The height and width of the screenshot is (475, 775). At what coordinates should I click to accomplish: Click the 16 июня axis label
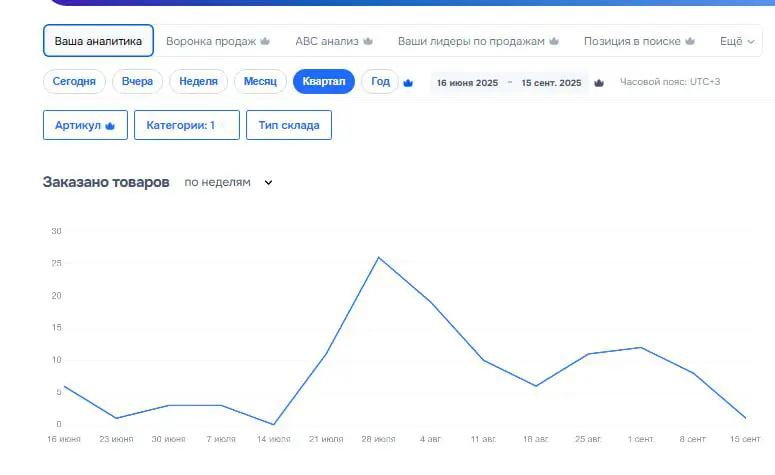point(64,439)
